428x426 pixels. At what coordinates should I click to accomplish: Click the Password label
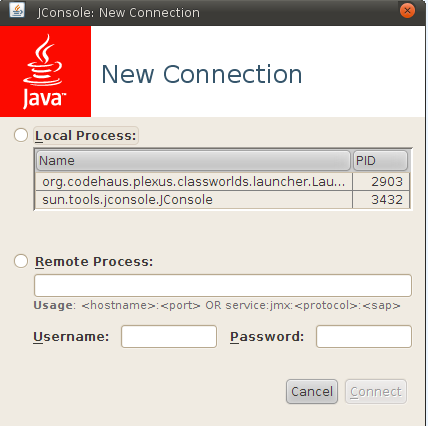point(267,337)
